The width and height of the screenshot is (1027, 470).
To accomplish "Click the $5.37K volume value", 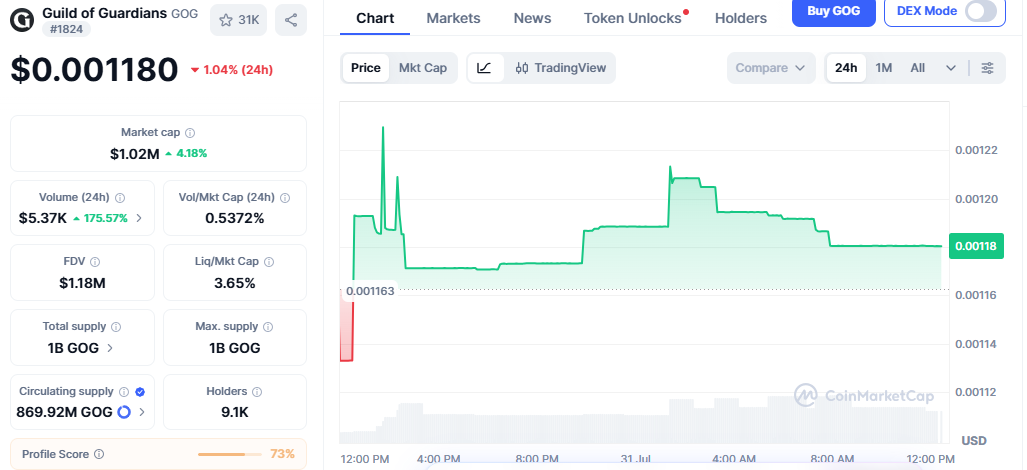I will click(43, 218).
